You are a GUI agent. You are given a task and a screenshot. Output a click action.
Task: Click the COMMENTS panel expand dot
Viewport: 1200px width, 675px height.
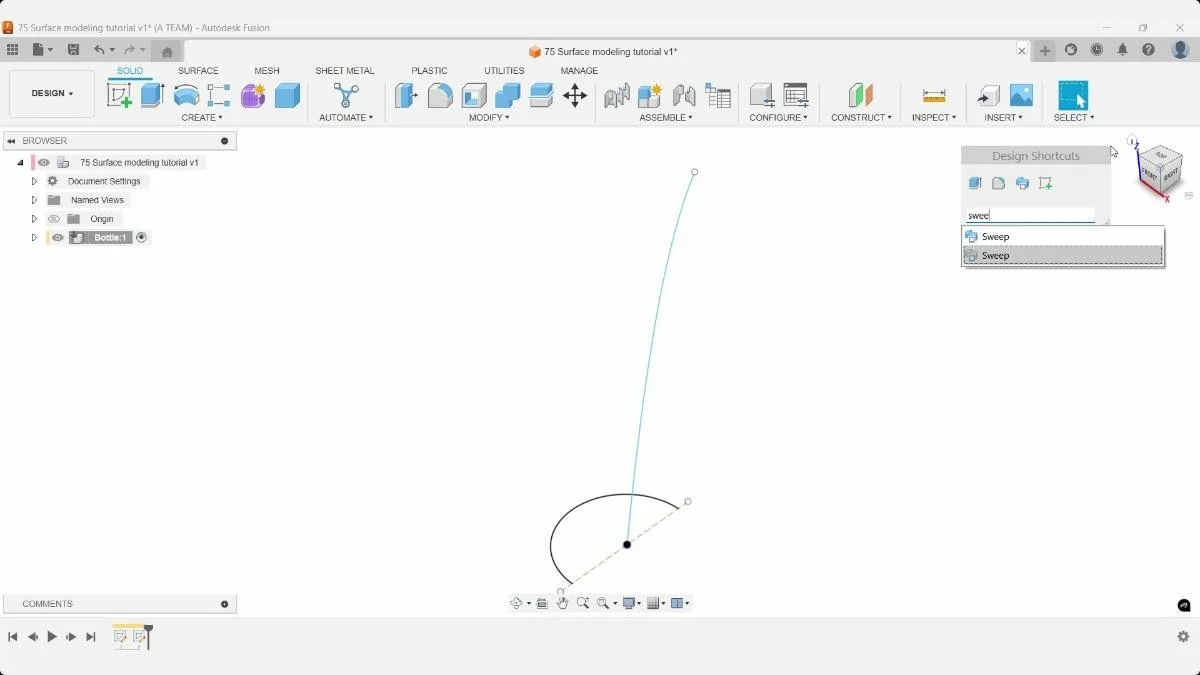224,604
